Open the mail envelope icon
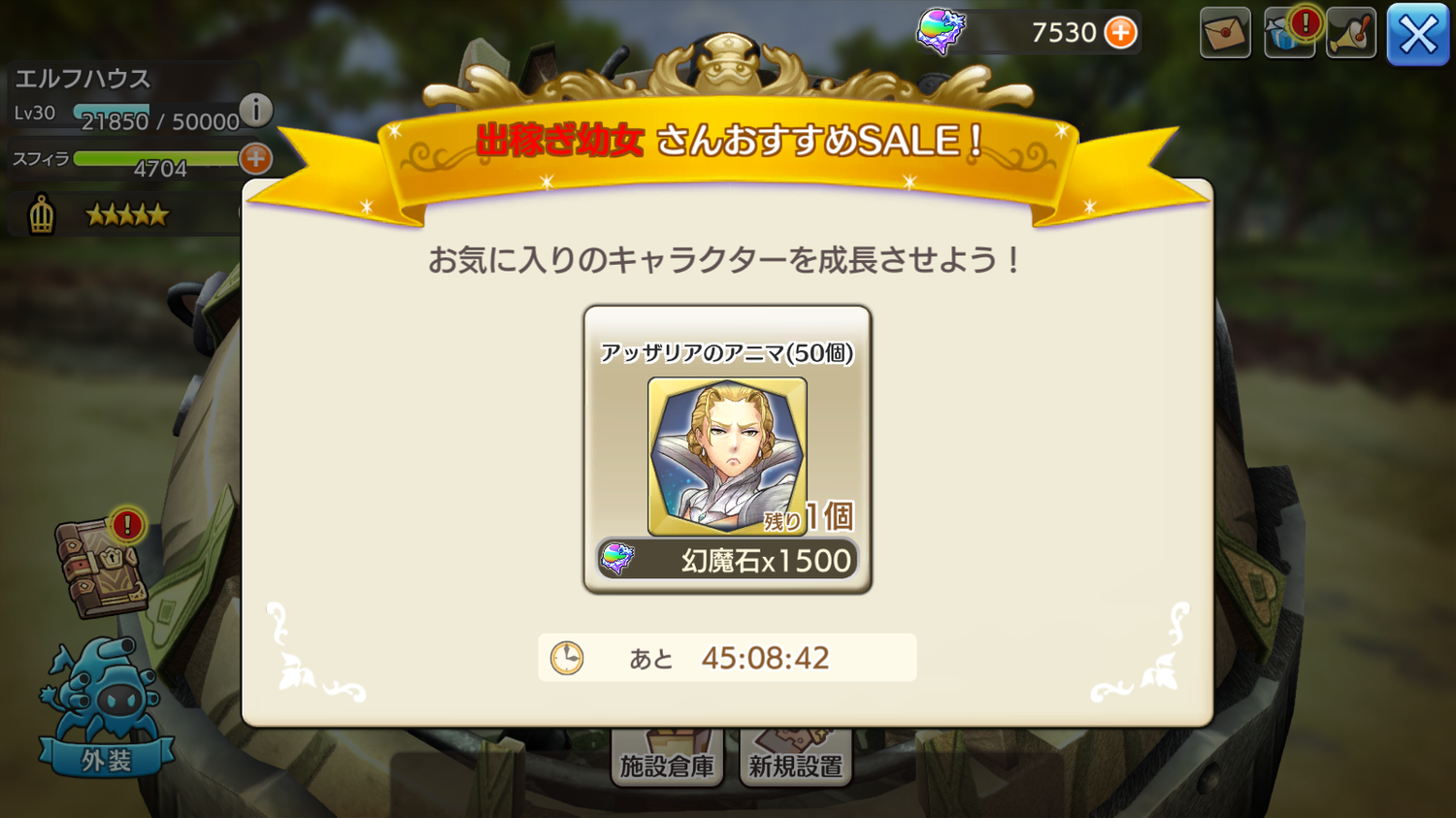The image size is (1456, 818). coord(1225,33)
